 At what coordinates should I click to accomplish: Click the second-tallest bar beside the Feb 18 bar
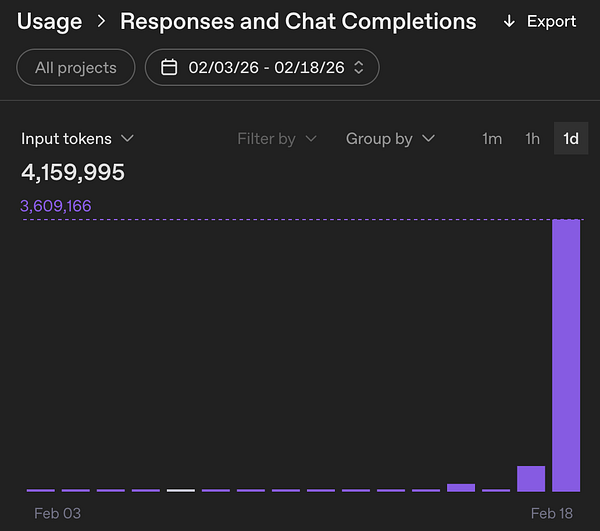point(531,479)
